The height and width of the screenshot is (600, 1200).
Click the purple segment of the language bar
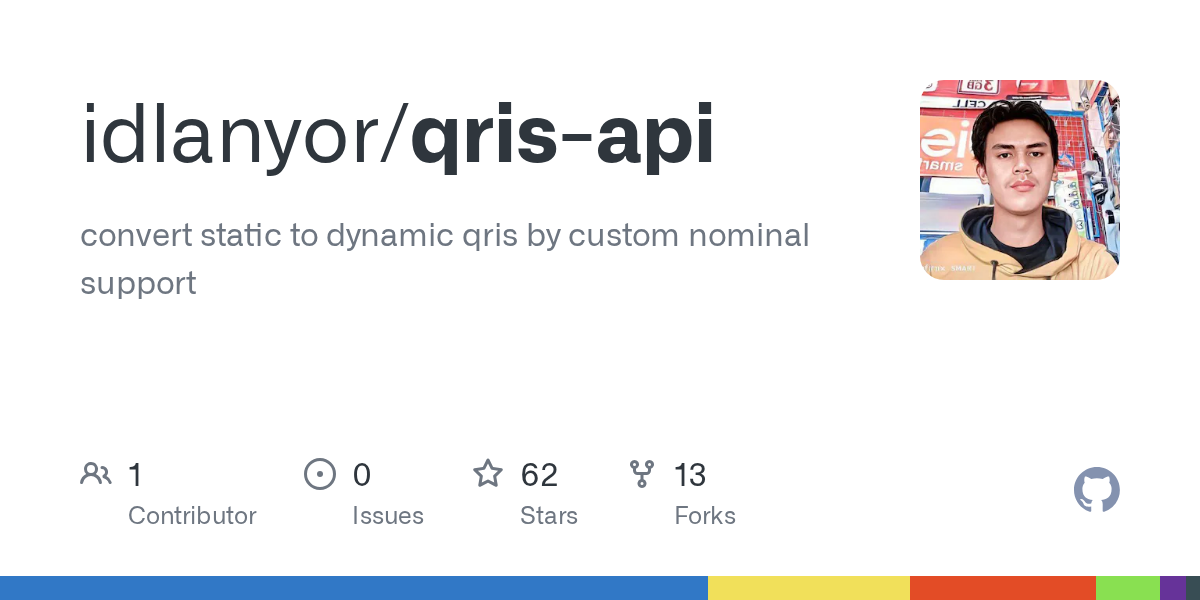[1173, 588]
